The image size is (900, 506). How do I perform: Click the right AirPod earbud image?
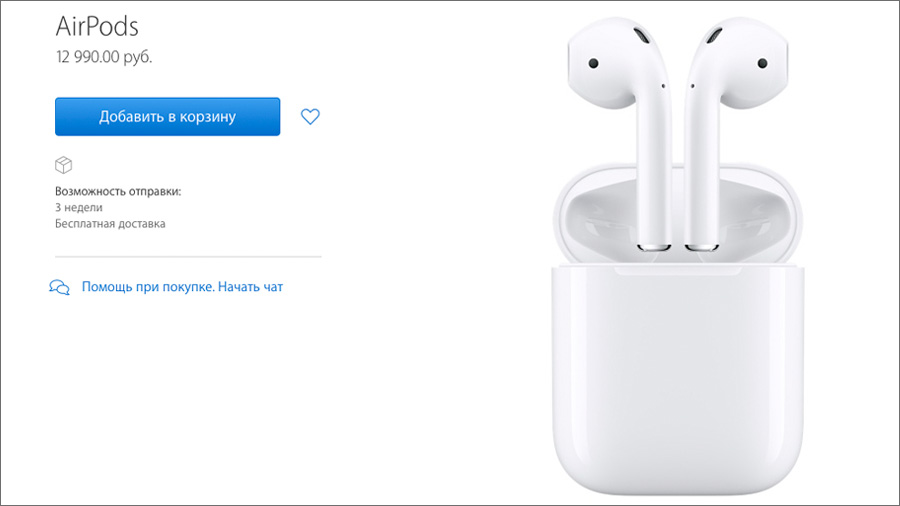tap(736, 132)
